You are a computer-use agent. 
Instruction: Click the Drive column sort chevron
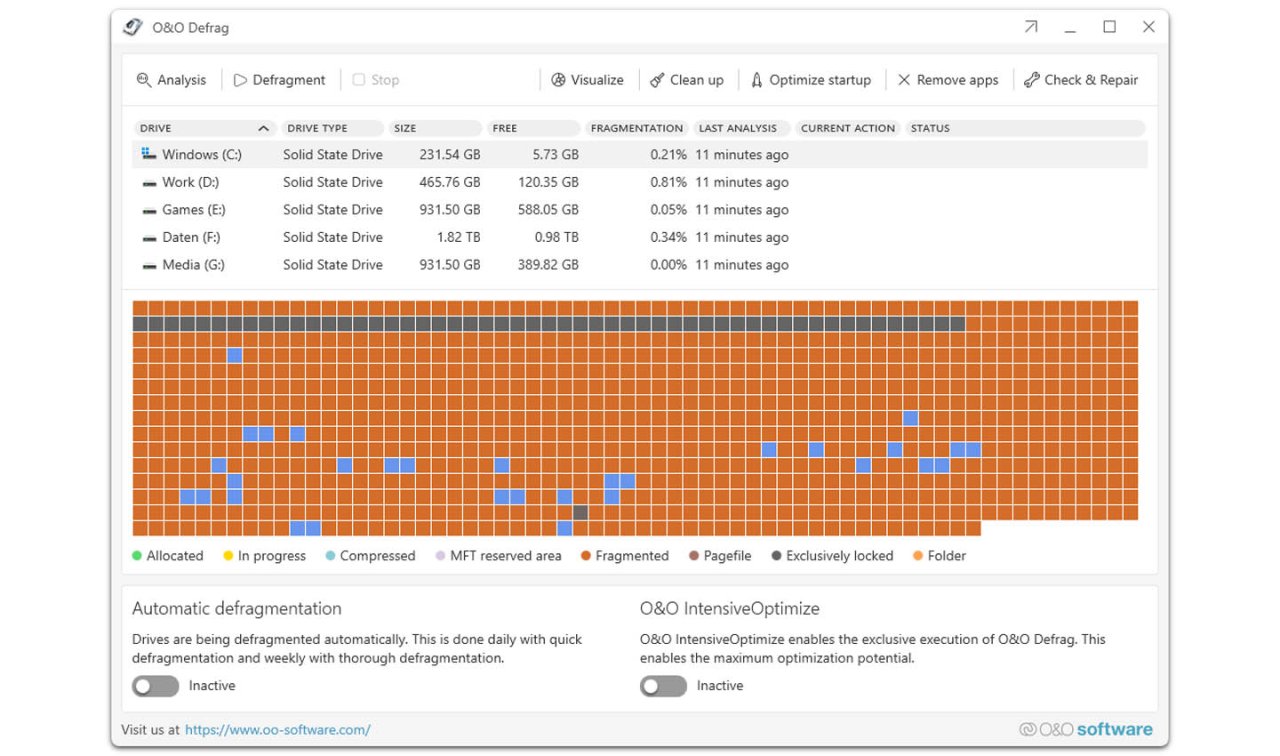pos(263,128)
